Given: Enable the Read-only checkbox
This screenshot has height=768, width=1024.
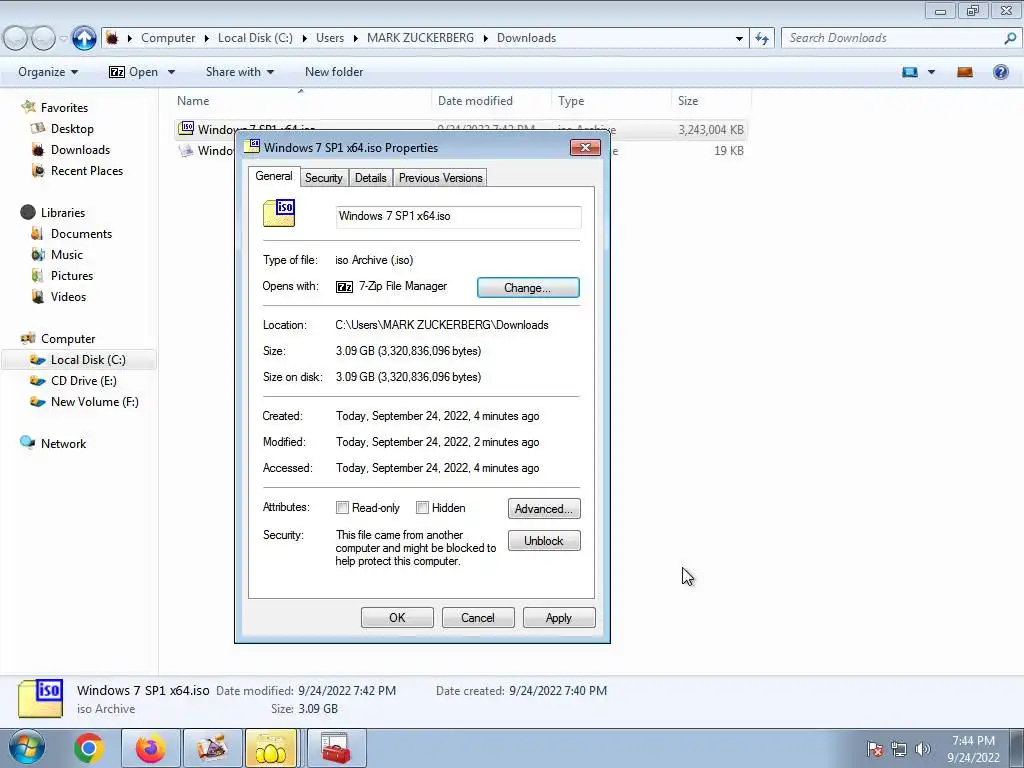Looking at the screenshot, I should coord(342,507).
